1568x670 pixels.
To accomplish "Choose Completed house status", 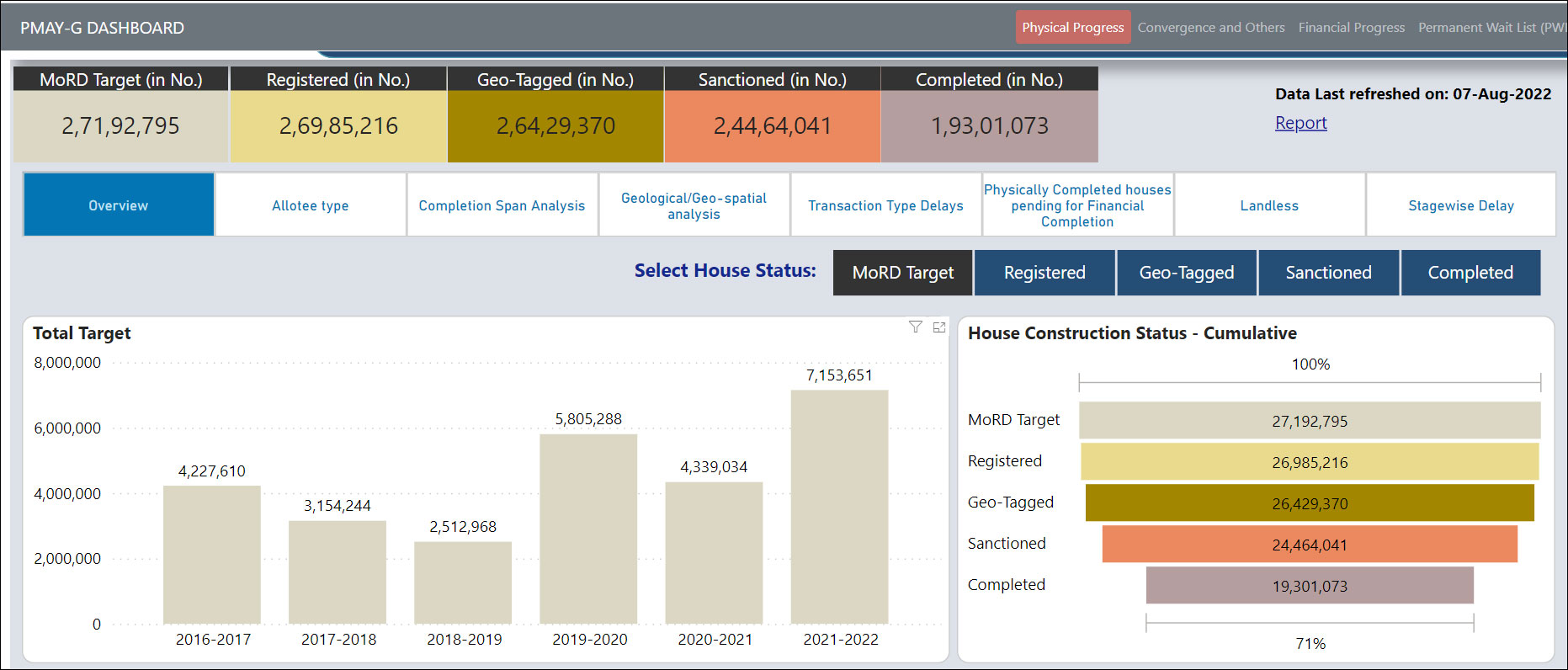I will pyautogui.click(x=1470, y=273).
